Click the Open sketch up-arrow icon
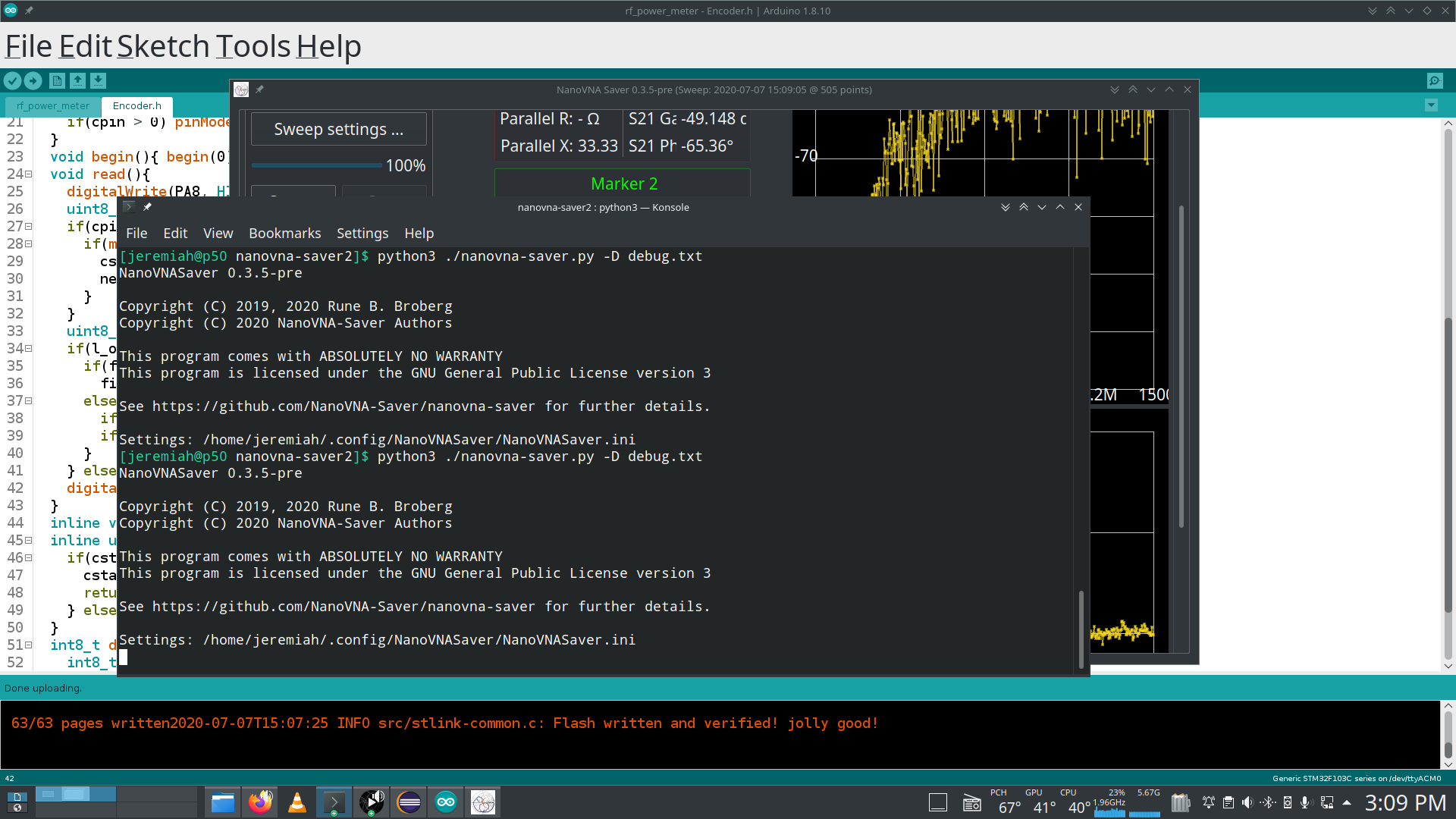The image size is (1456, 819). click(77, 80)
